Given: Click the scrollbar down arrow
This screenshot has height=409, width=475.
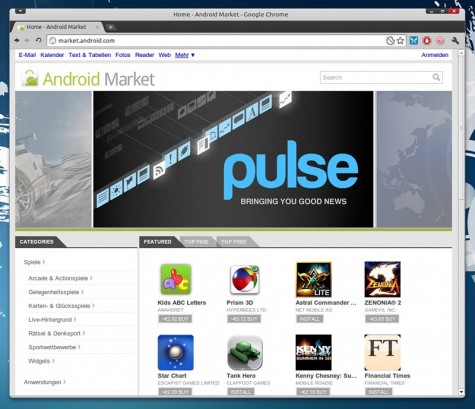Looking at the screenshot, I should 461,392.
